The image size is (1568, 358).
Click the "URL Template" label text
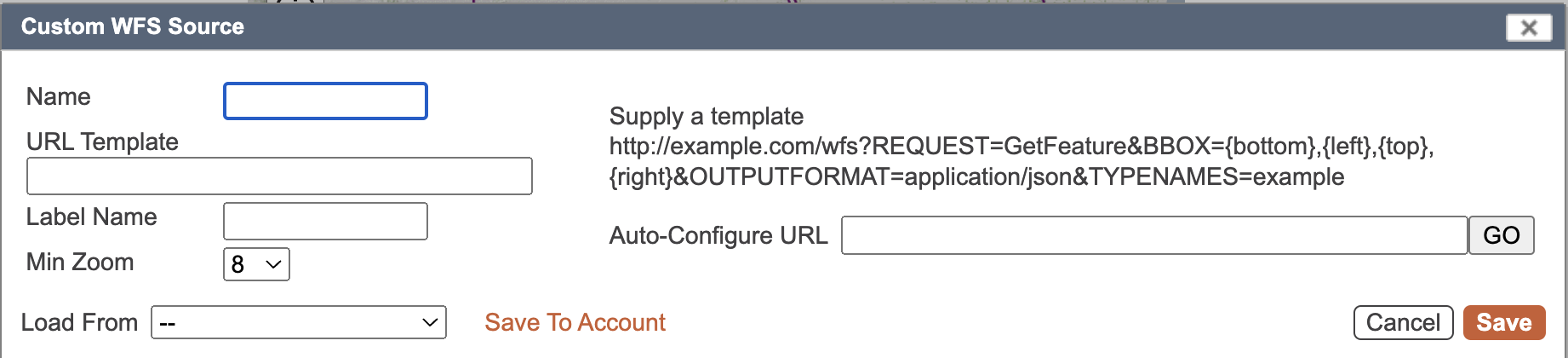102,141
